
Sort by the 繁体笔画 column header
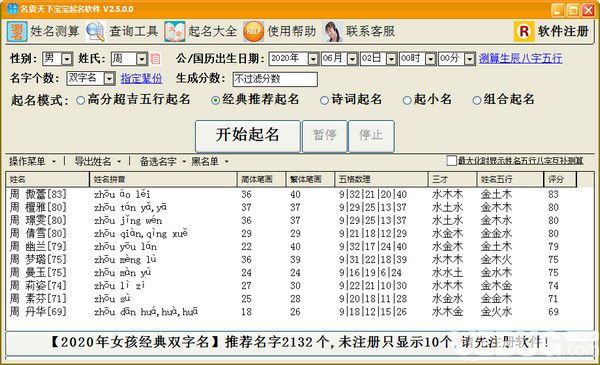pos(310,179)
